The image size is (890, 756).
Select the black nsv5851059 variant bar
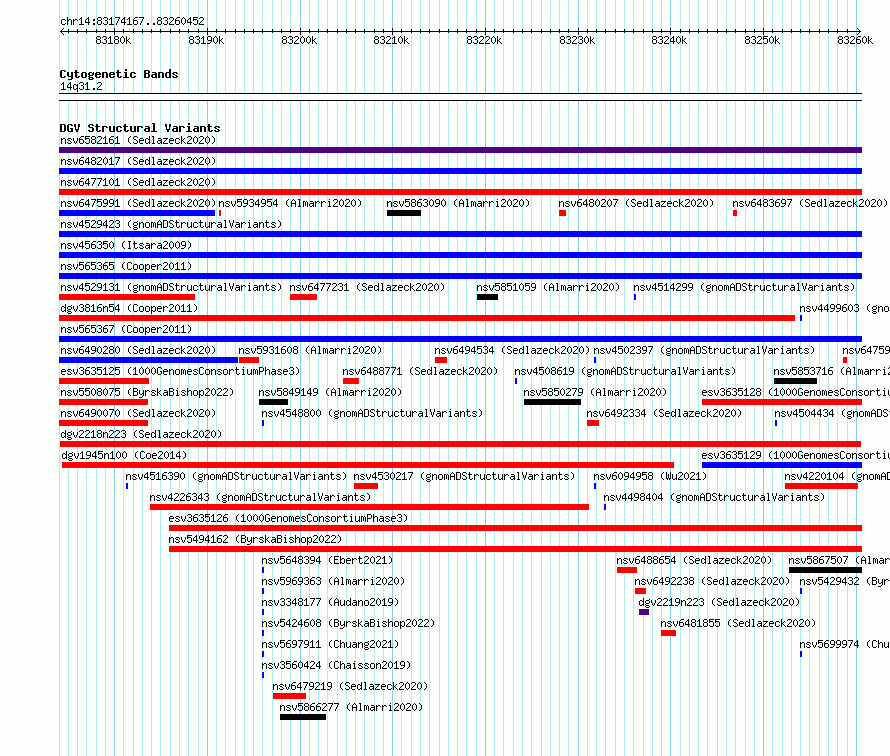coord(488,297)
